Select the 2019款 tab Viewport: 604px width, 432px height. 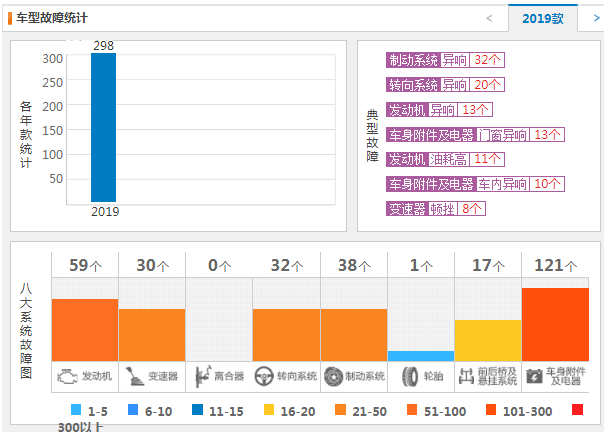click(x=543, y=18)
